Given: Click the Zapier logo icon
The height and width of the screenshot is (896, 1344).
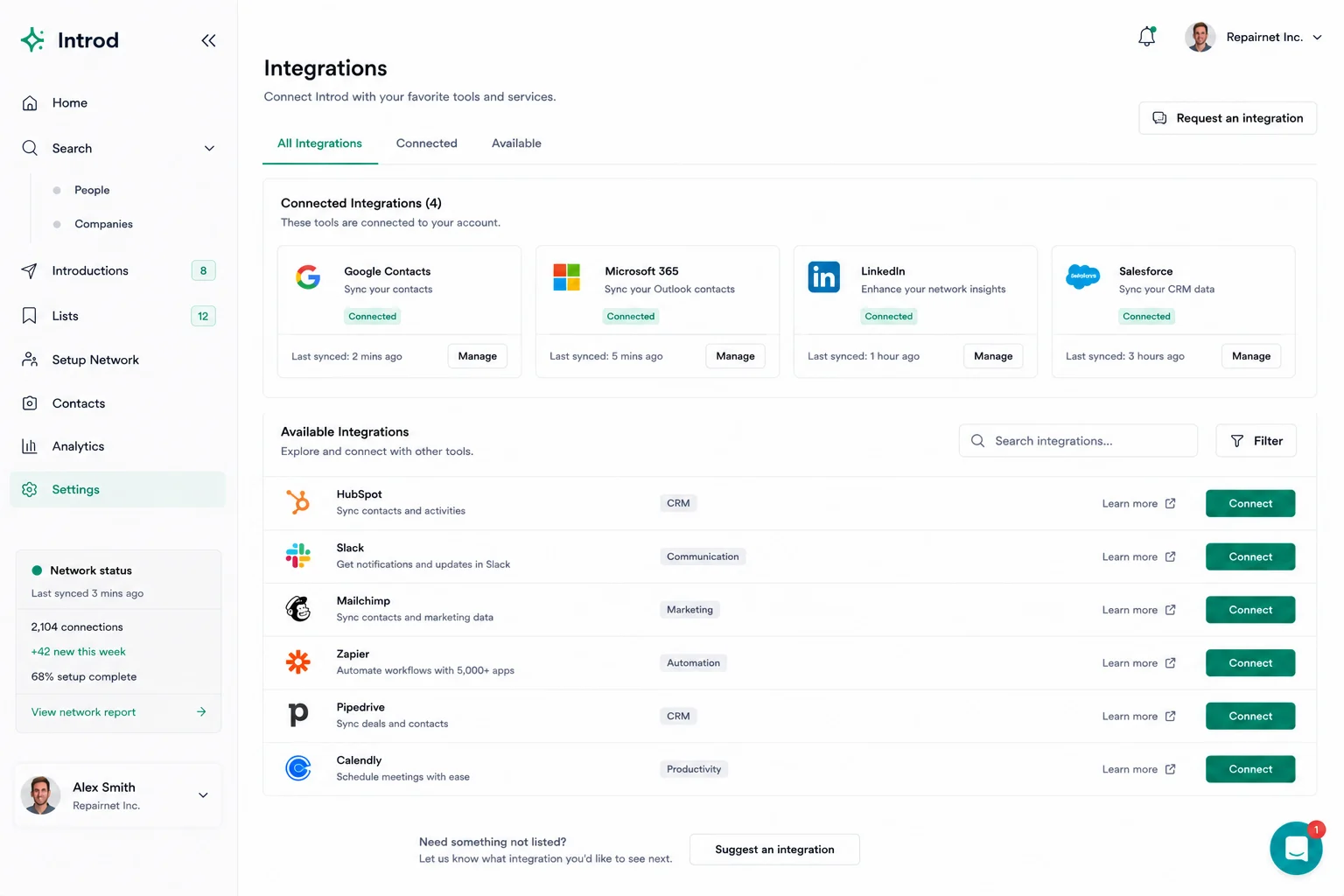Looking at the screenshot, I should 298,662.
